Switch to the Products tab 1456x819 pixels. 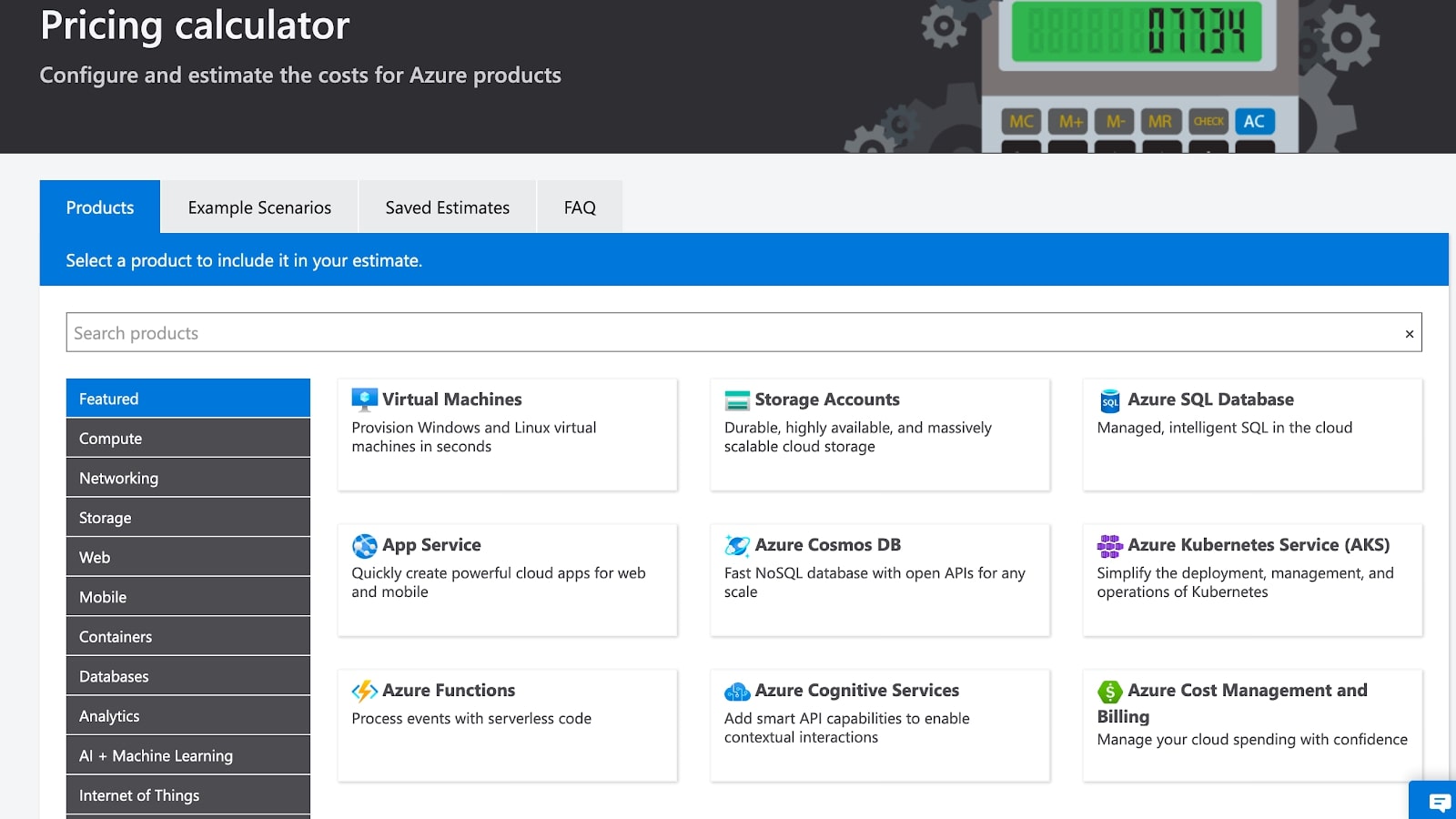100,207
